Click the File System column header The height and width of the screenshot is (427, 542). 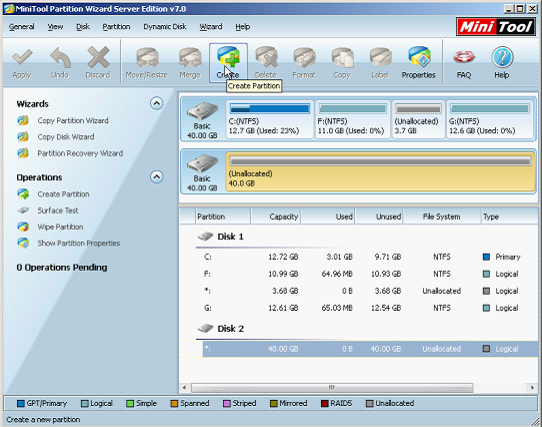(x=441, y=216)
